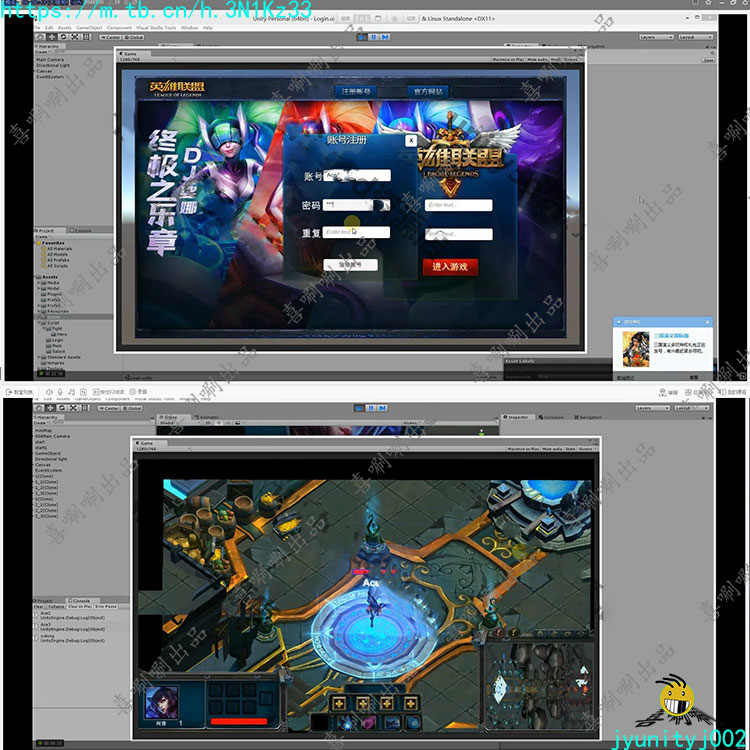The height and width of the screenshot is (750, 750).
Task: Open Layout dropdown in upper Unity editor
Action: [x=695, y=37]
